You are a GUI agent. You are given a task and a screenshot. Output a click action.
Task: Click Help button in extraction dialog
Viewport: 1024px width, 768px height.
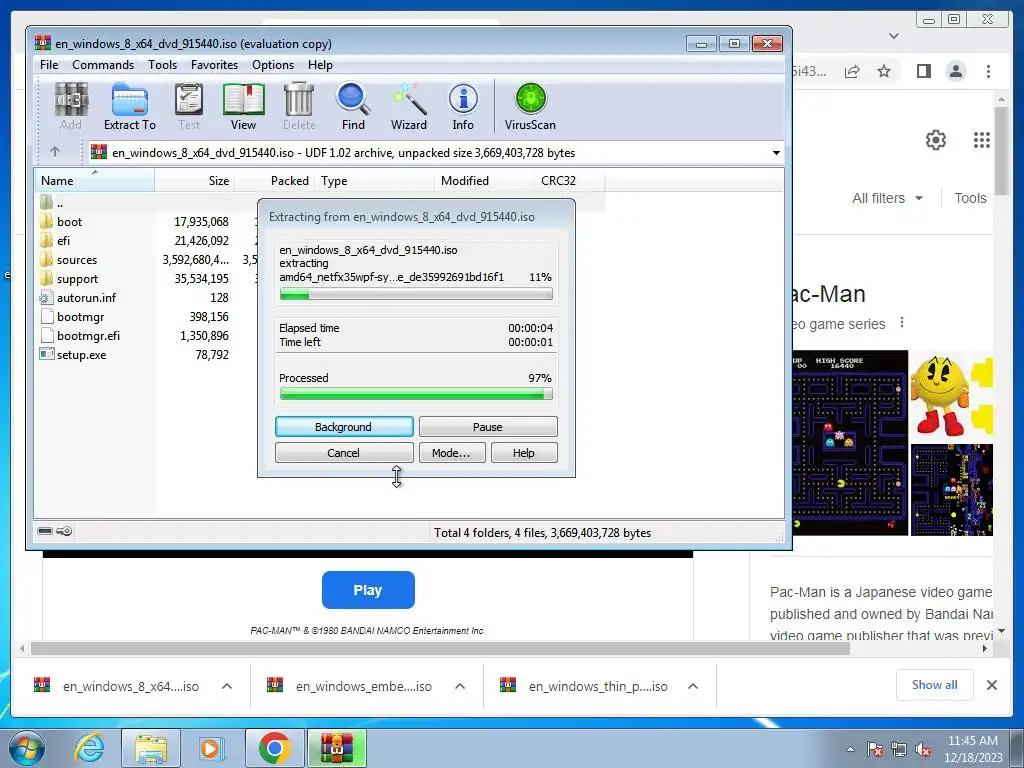[524, 453]
